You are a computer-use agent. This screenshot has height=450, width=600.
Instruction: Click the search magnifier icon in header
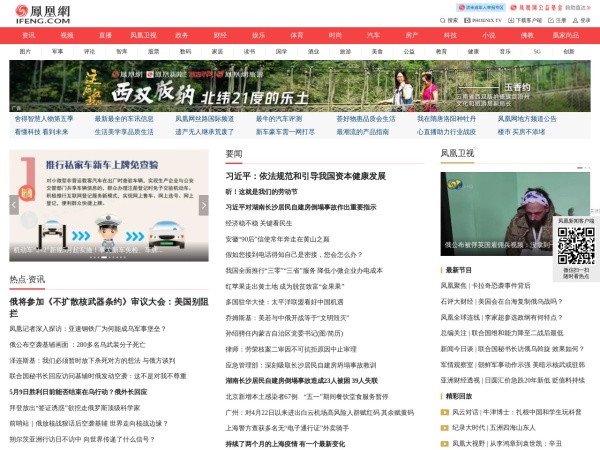(443, 19)
